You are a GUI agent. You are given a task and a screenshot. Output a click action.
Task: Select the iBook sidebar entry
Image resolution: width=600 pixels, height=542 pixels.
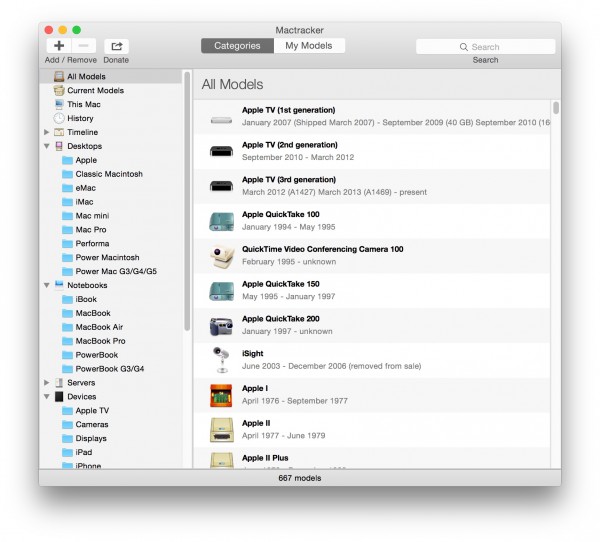coord(79,299)
